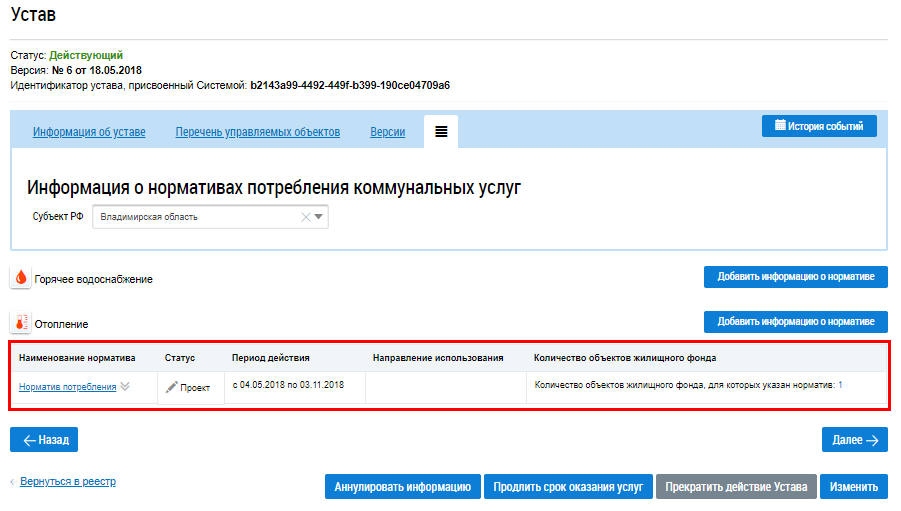Image resolution: width=901 pixels, height=511 pixels.
Task: Follow the Вернуться в реестр link
Action: (x=68, y=481)
